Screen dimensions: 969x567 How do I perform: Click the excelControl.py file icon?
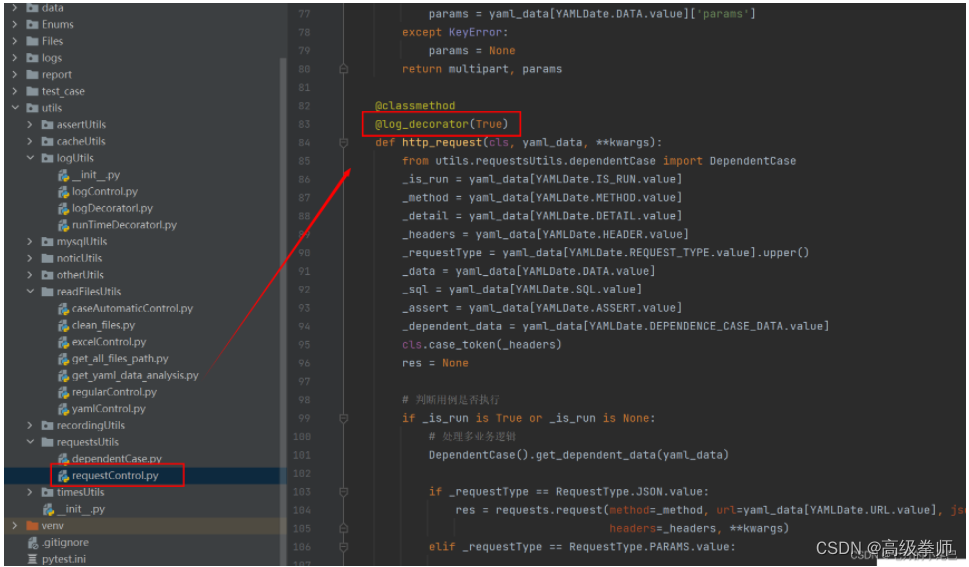tap(63, 342)
